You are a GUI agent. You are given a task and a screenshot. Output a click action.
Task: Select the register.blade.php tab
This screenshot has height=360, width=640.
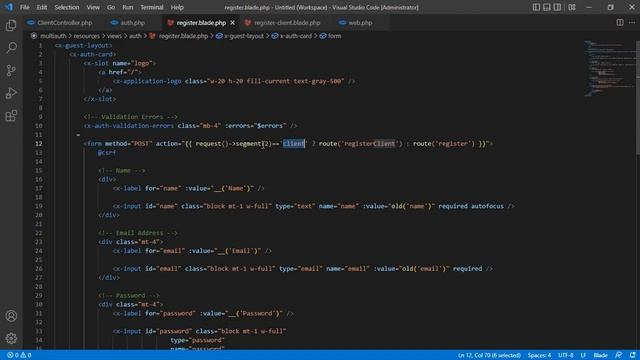pos(201,22)
